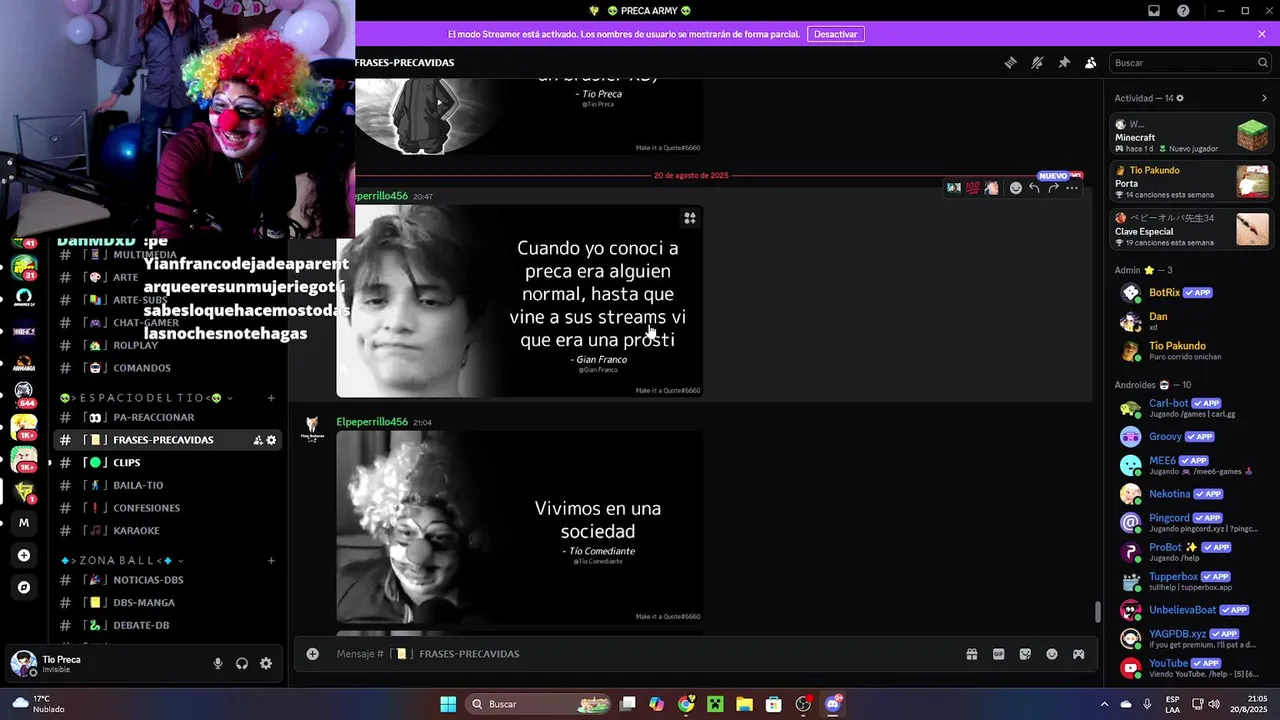The image size is (1280, 720).
Task: Open Carl-bot in the member list
Action: (x=1192, y=408)
